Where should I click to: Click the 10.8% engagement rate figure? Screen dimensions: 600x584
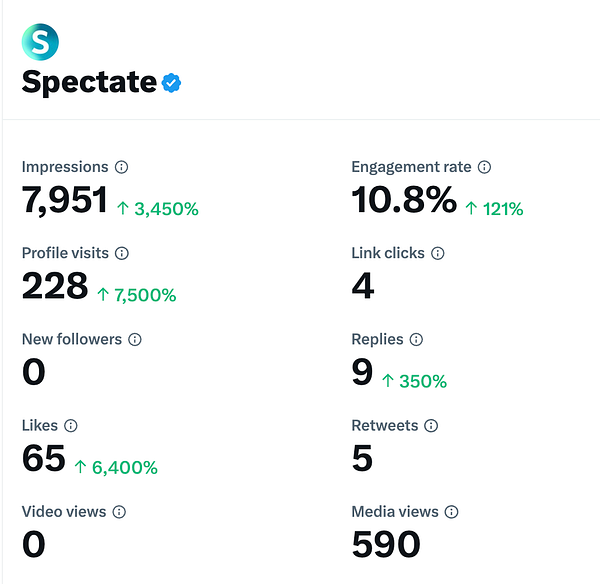point(404,200)
